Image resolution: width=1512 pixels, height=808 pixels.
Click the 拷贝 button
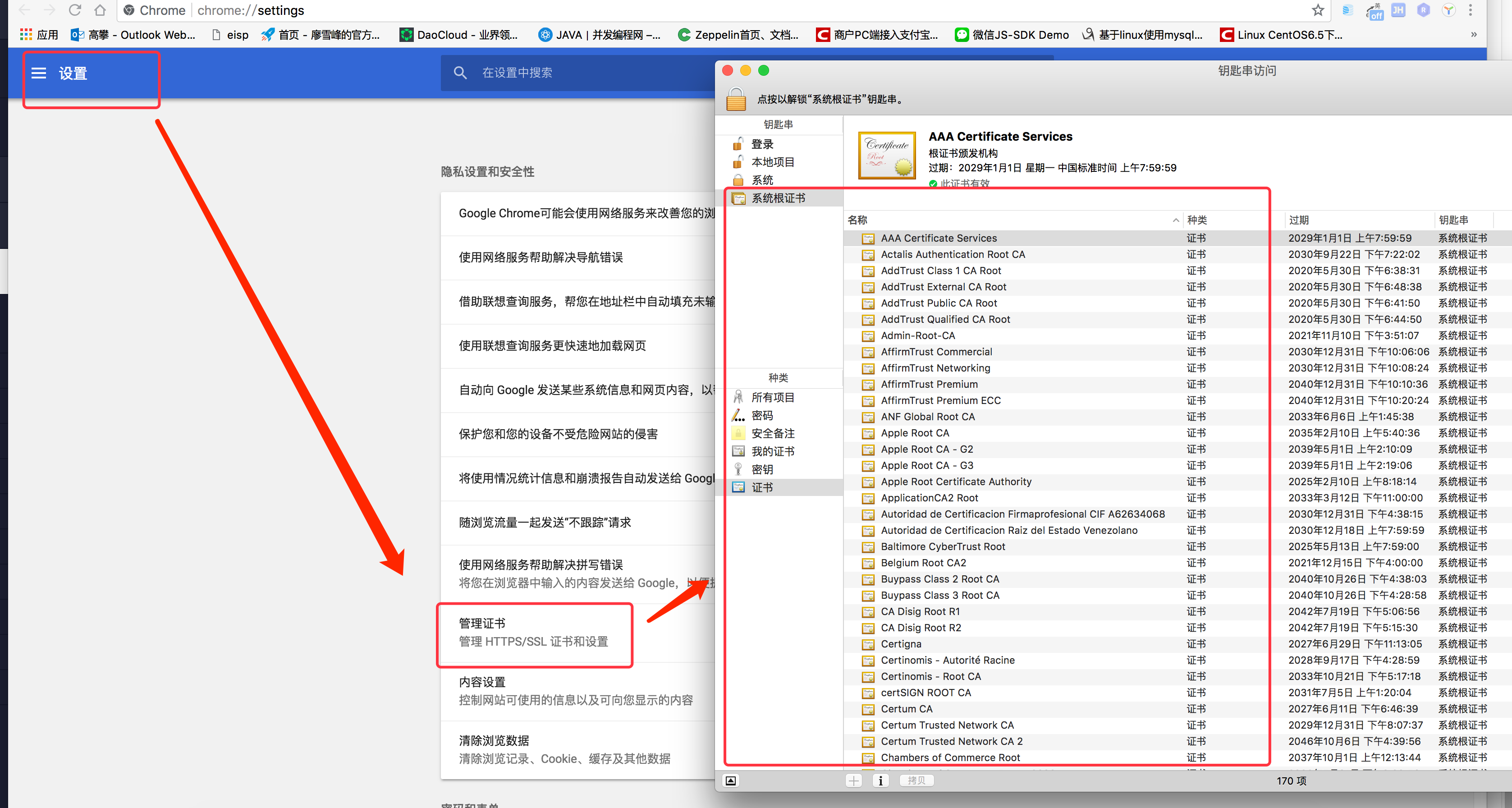point(916,780)
